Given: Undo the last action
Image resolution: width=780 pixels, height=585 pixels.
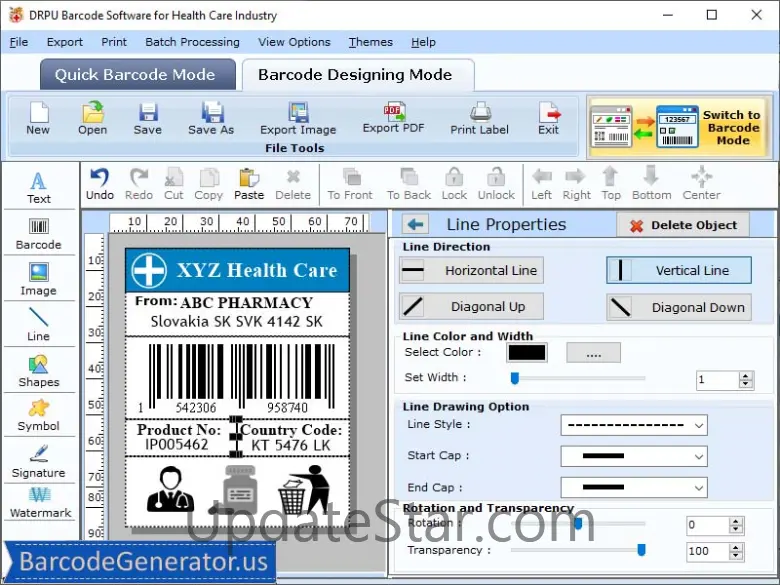Looking at the screenshot, I should tap(100, 184).
